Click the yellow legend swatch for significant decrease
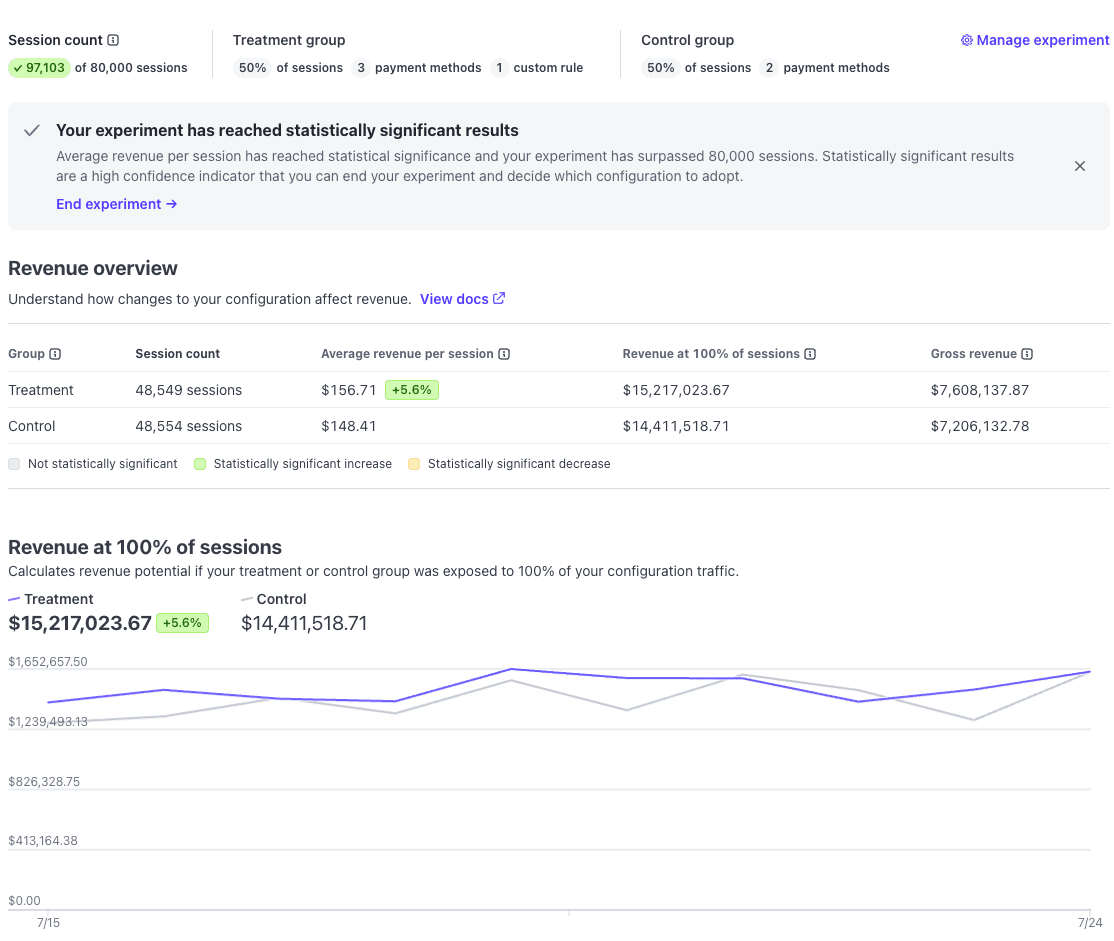This screenshot has width=1114, height=941. [x=414, y=464]
